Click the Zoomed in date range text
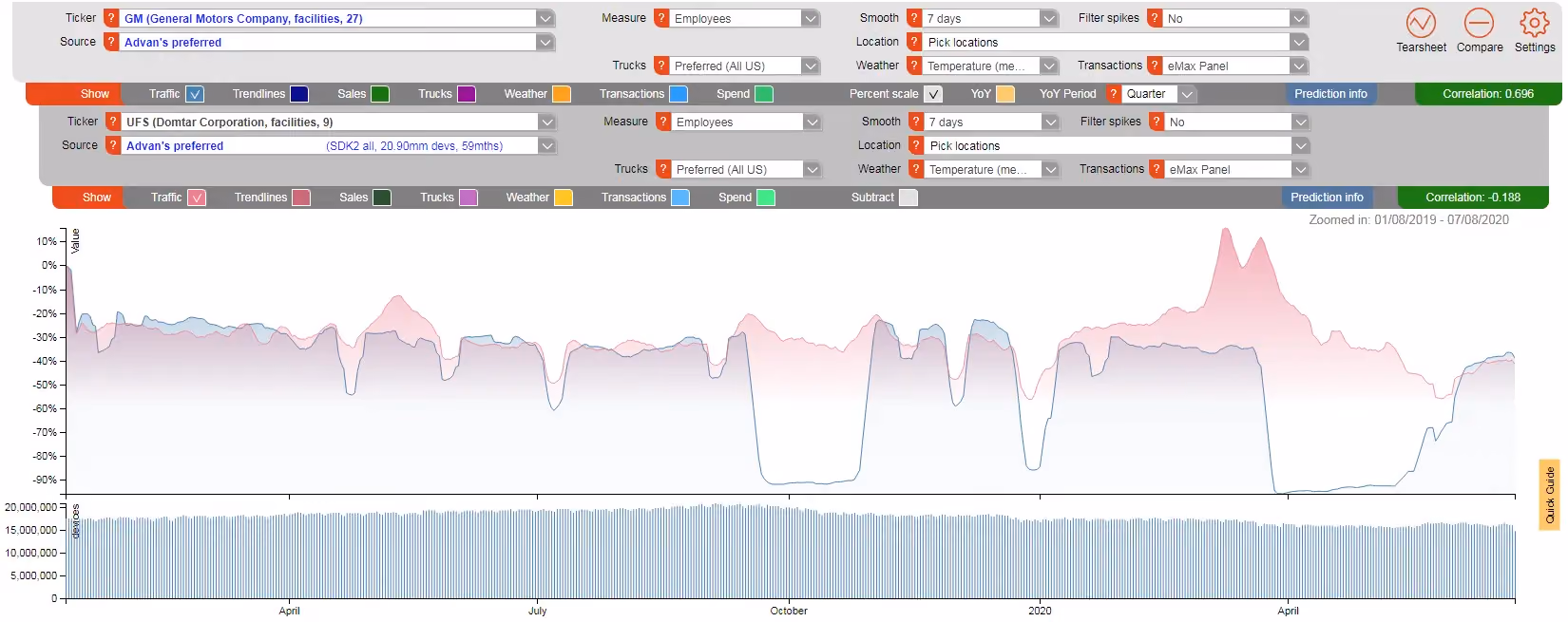1568x622 pixels. [1408, 219]
